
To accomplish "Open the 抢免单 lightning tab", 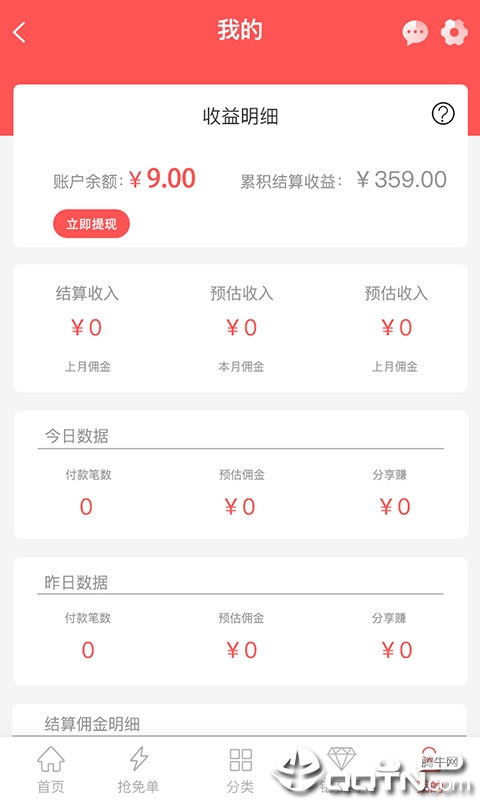I will tap(138, 770).
